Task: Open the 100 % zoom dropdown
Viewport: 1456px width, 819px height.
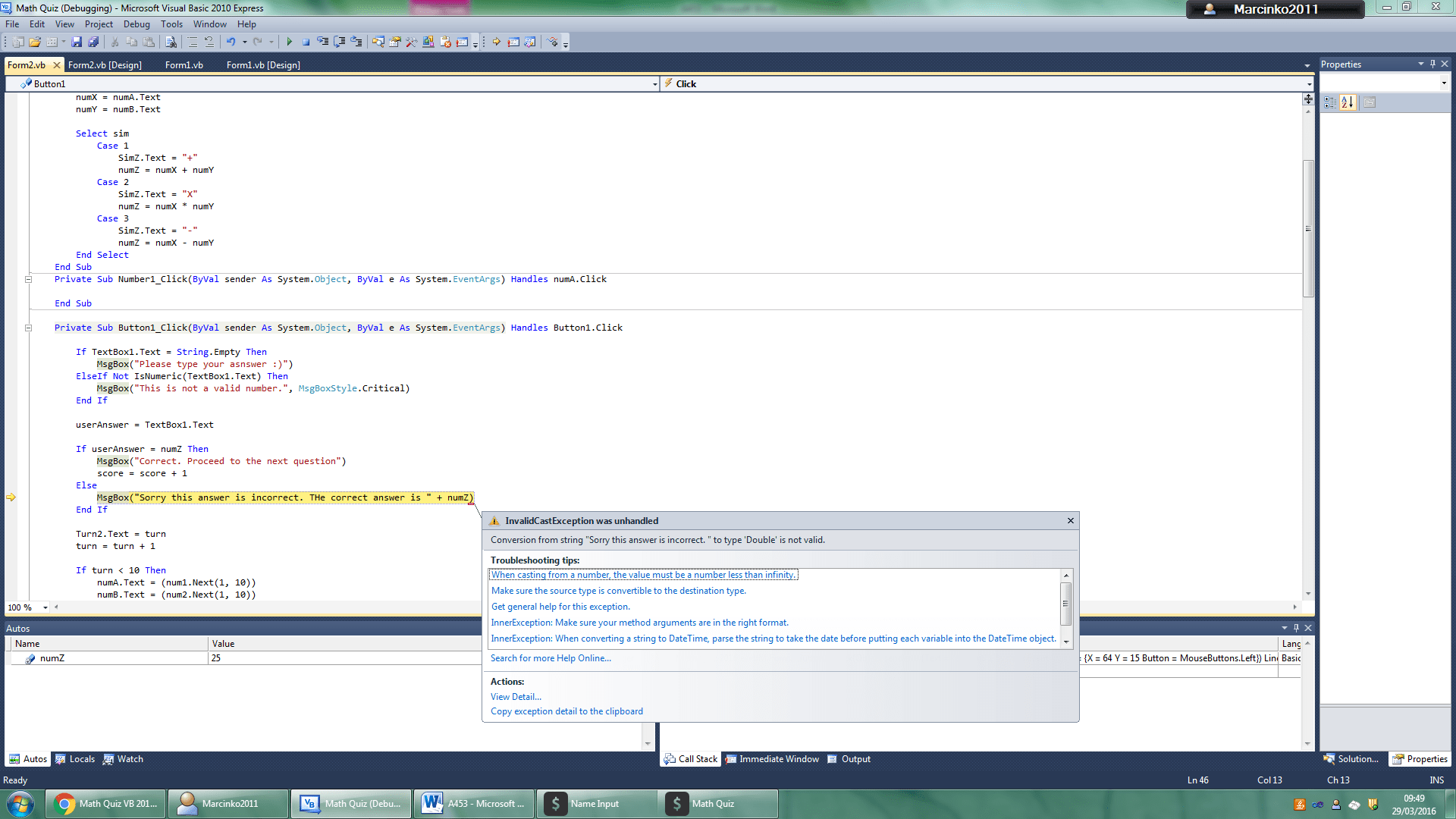Action: click(45, 607)
